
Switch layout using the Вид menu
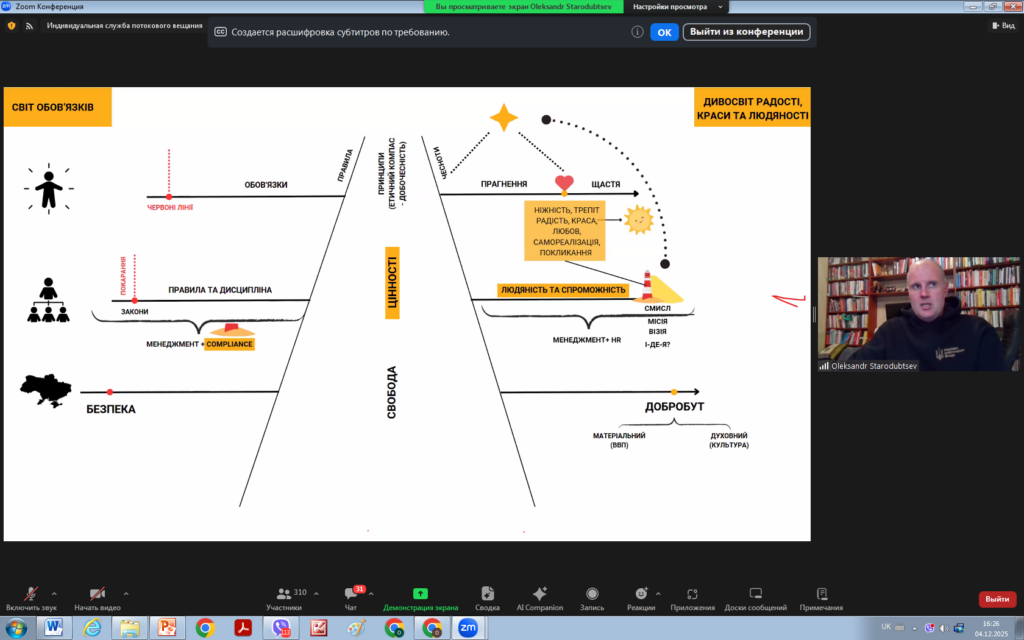pyautogui.click(x=1002, y=26)
